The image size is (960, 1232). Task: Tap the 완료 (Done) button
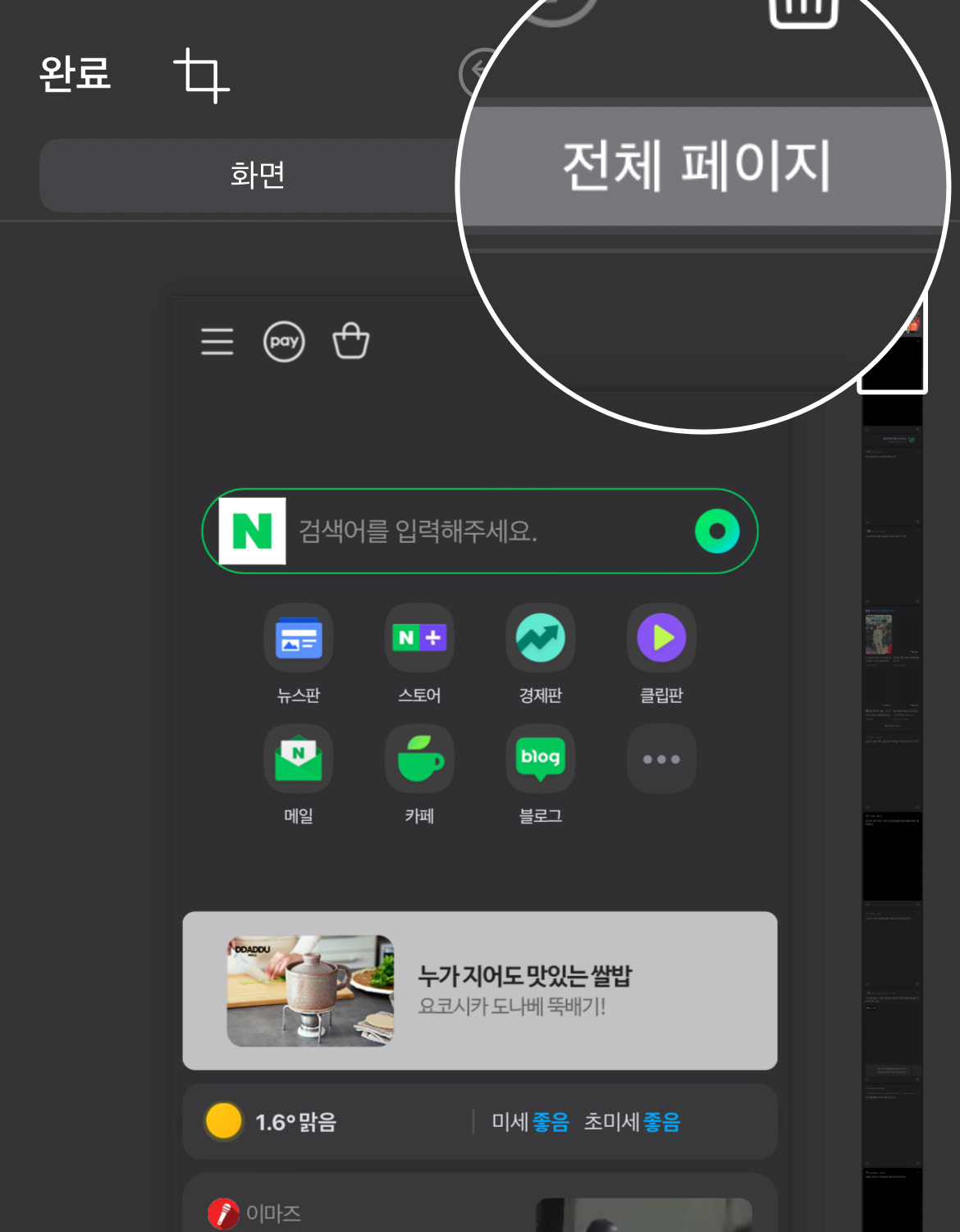click(75, 74)
